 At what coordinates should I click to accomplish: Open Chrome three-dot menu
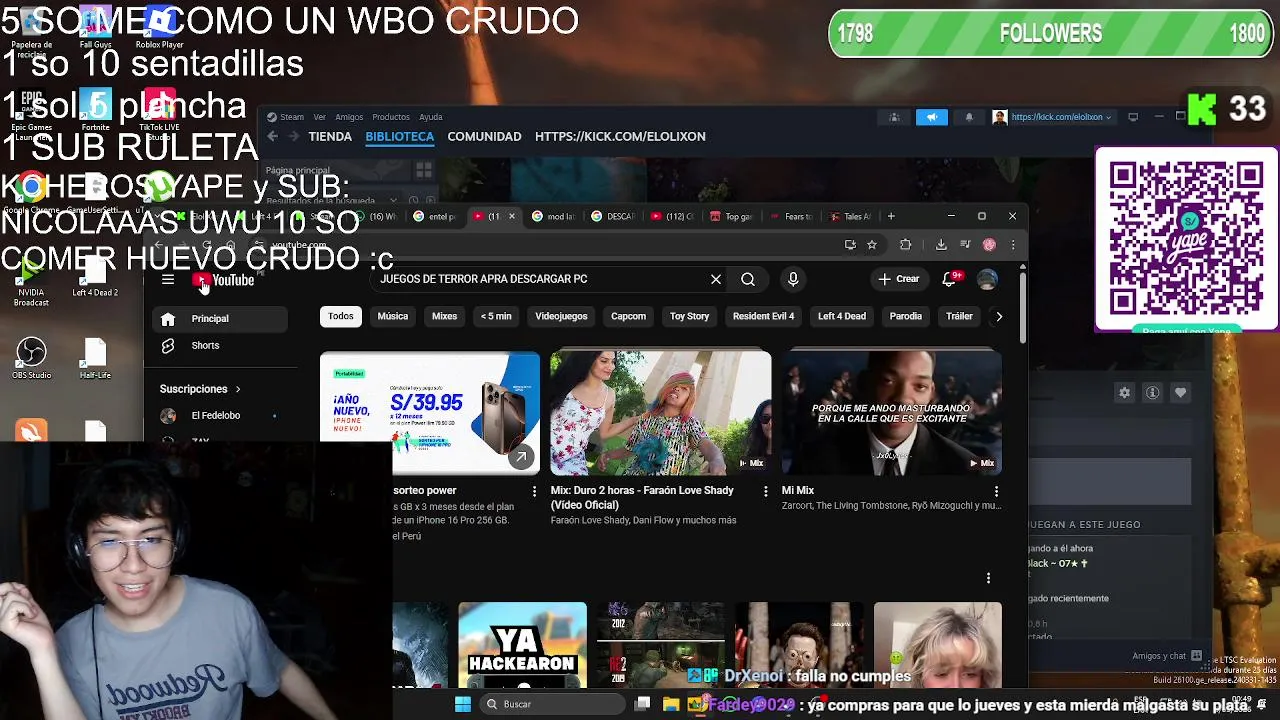coord(1013,244)
